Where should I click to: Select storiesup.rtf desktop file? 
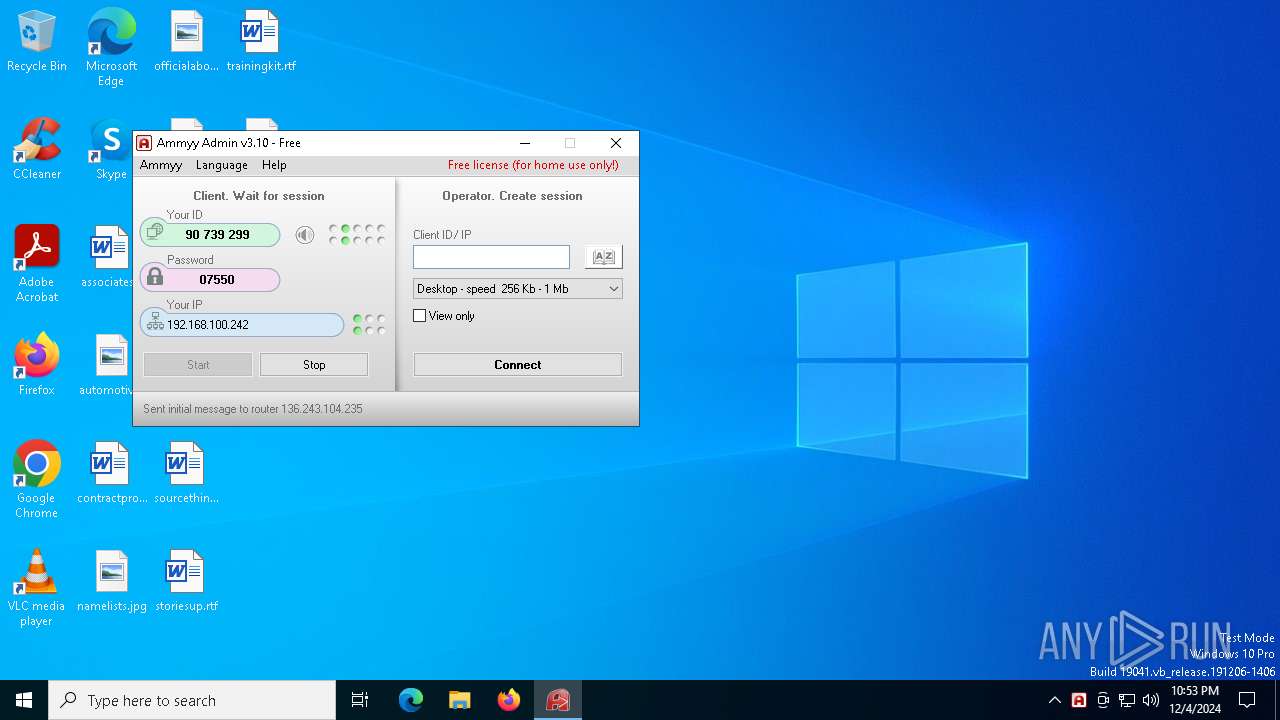tap(186, 581)
